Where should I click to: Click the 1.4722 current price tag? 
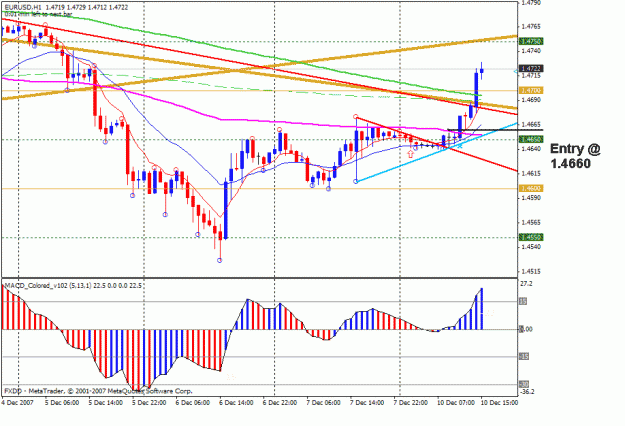tap(532, 69)
